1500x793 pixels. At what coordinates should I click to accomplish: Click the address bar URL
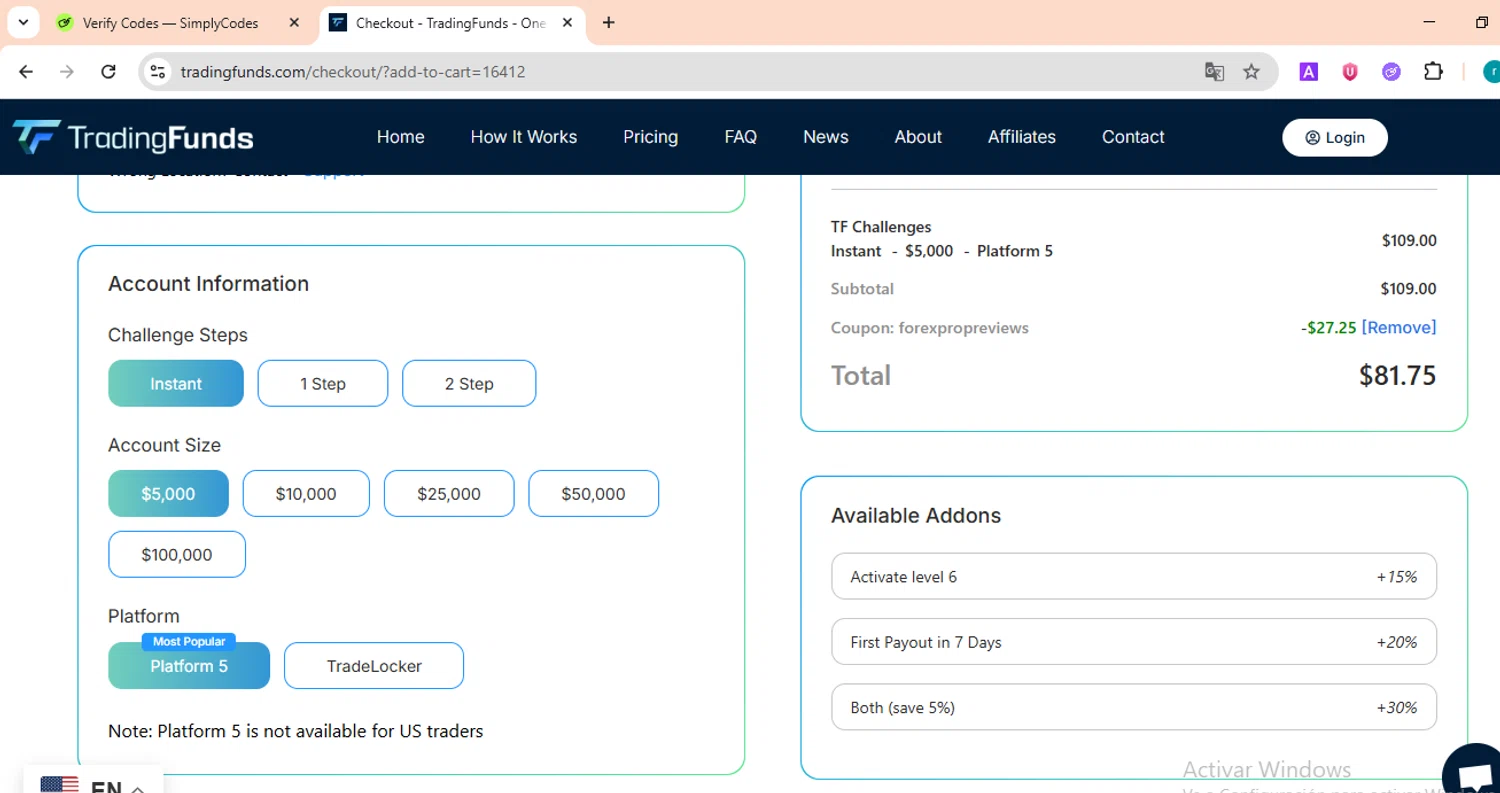(353, 72)
